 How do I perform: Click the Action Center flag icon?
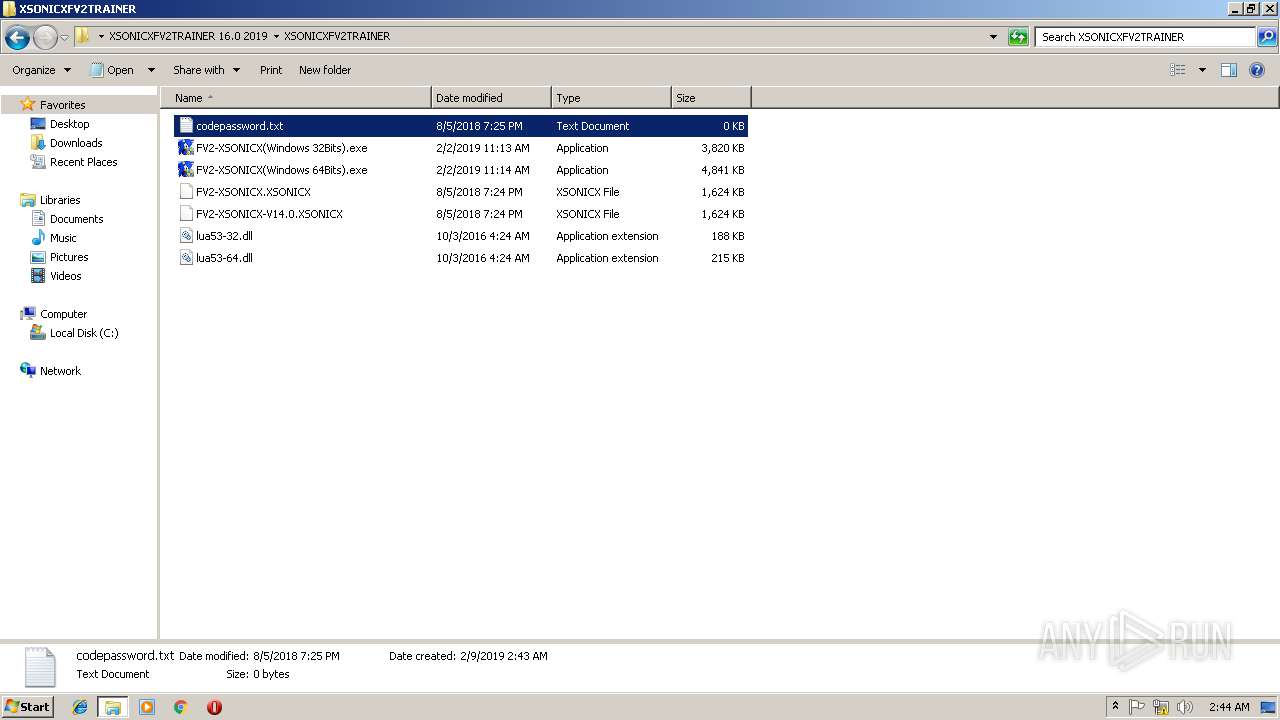(x=1138, y=707)
